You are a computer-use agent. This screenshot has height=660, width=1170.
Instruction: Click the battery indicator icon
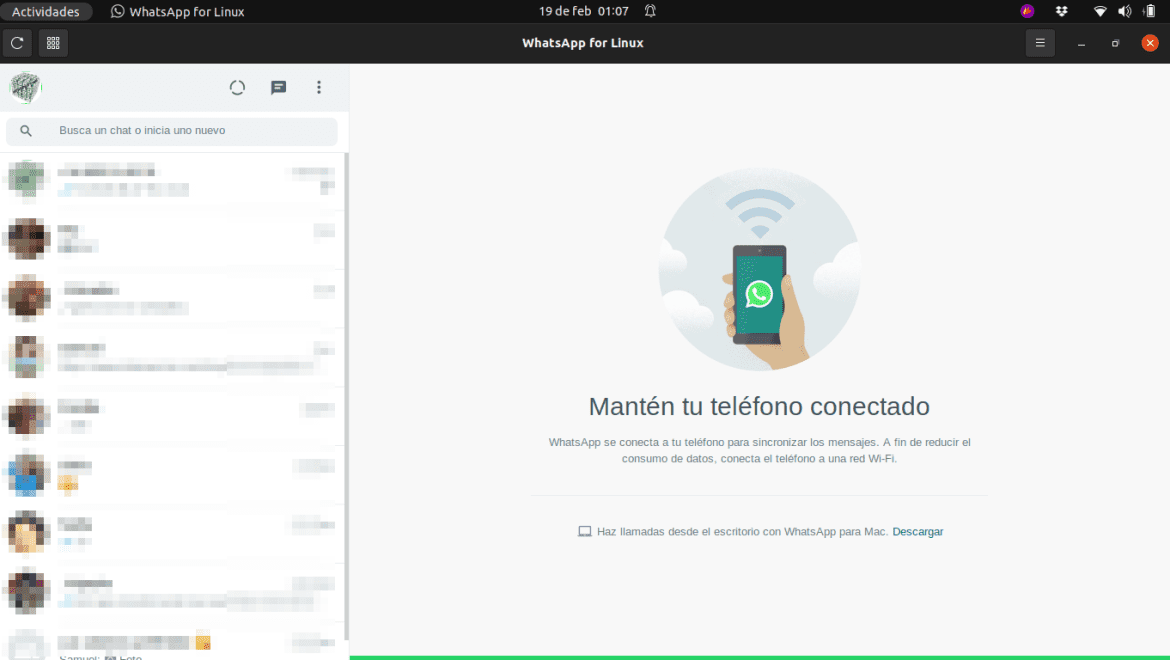(x=1150, y=11)
